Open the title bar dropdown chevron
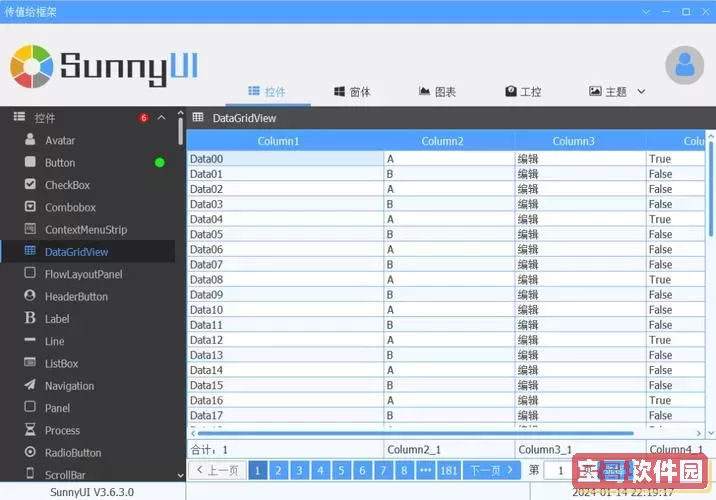716x500 pixels. [646, 12]
